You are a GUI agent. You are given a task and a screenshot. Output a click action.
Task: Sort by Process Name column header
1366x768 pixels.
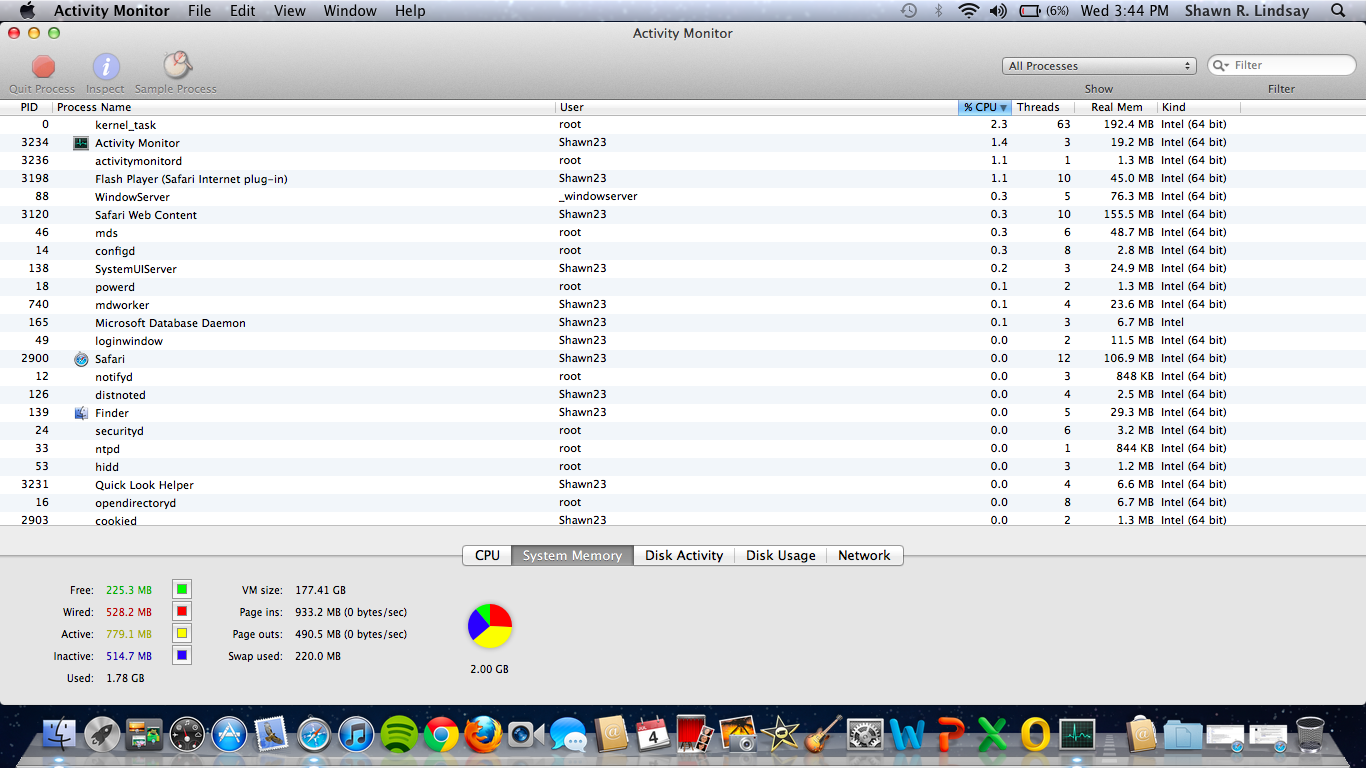coord(304,107)
